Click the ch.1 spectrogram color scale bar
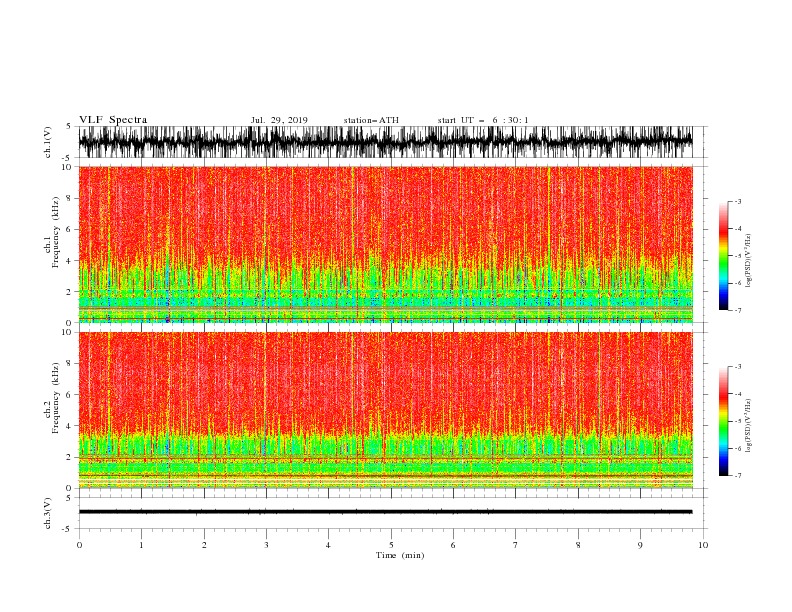Image resolution: width=792 pixels, height=612 pixels. (723, 256)
